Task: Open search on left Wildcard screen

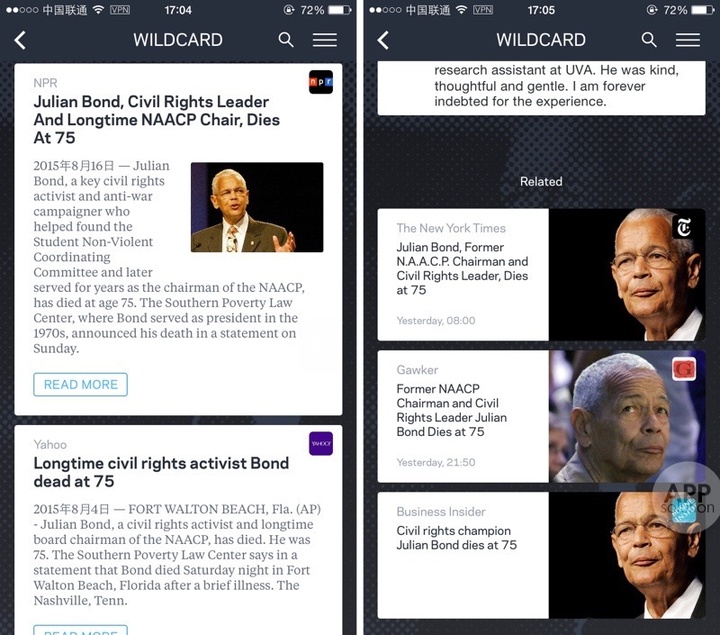Action: (286, 40)
